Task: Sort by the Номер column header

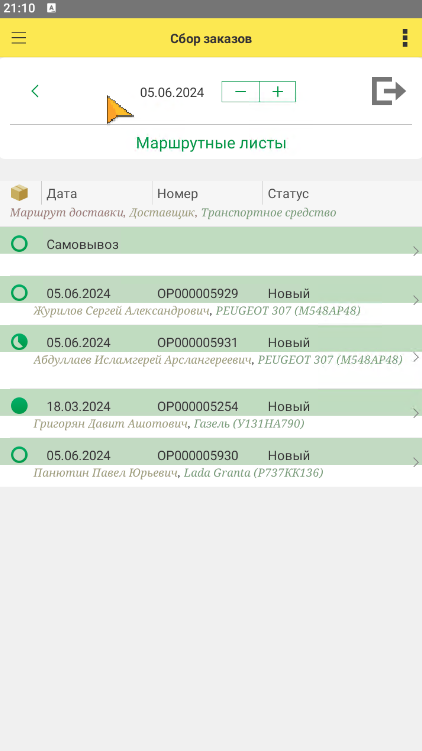Action: pos(177,194)
